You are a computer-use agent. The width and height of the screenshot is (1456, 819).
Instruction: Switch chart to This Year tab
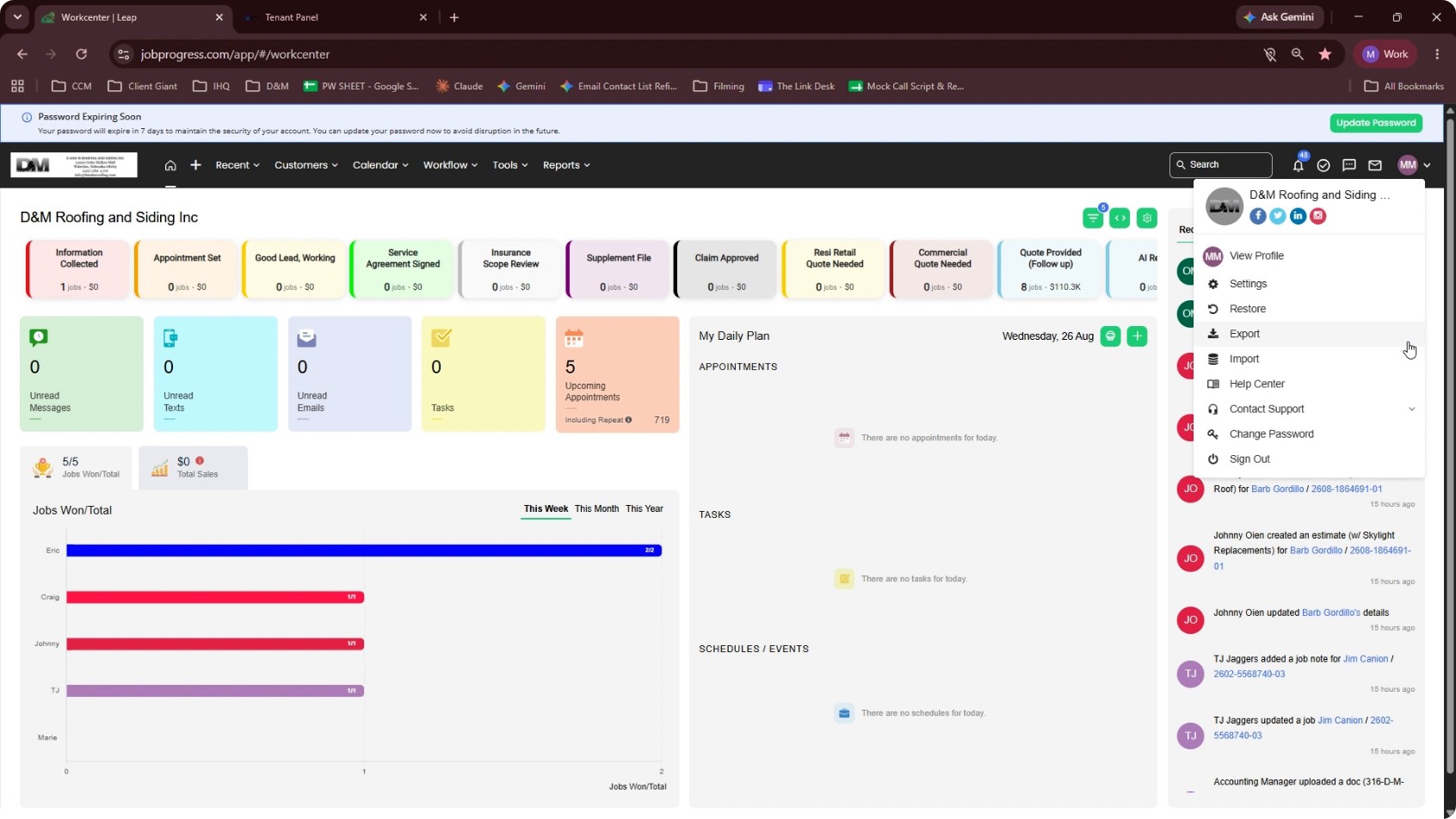645,509
